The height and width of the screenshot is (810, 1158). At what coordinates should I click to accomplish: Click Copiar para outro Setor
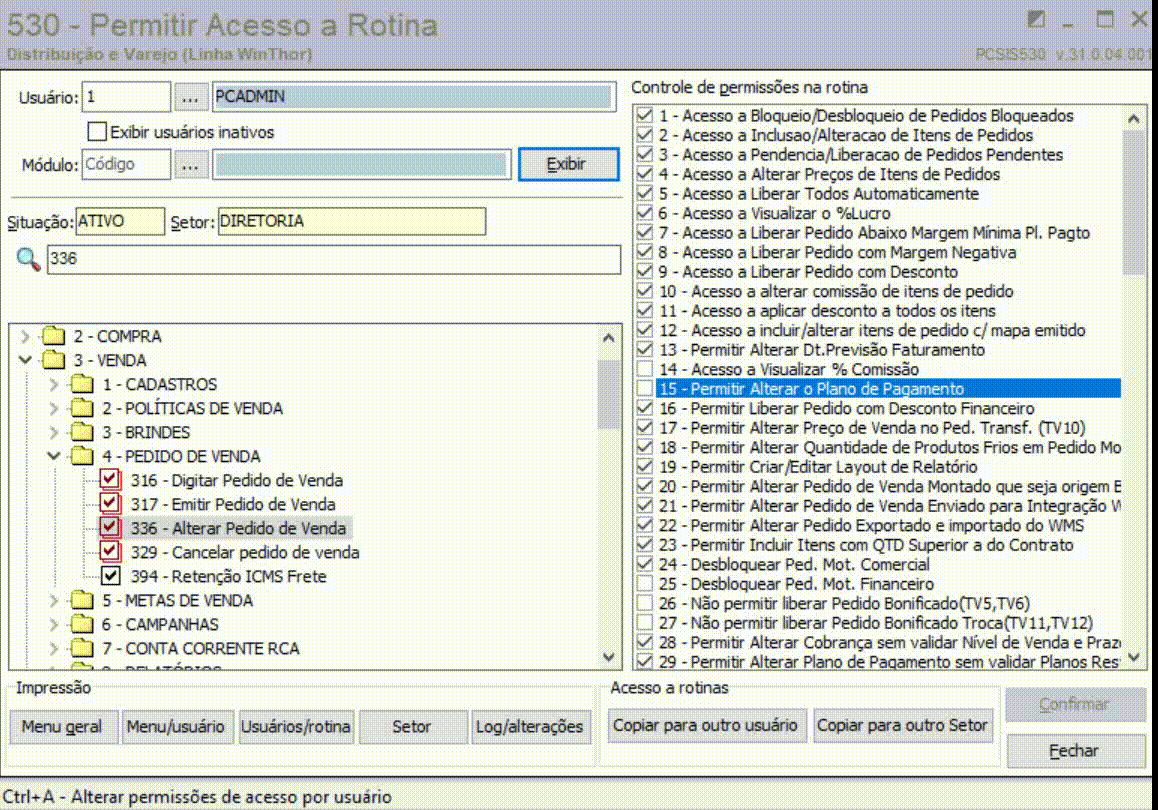click(x=902, y=726)
